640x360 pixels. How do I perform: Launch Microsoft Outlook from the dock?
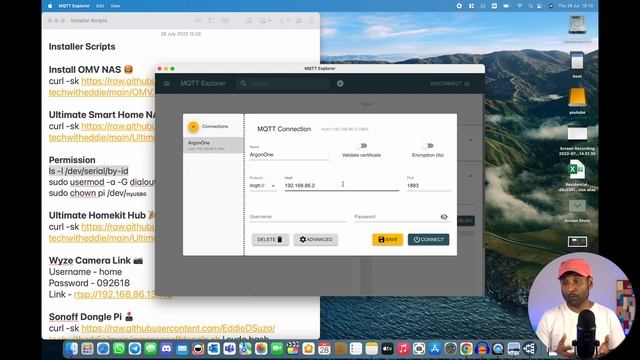click(213, 349)
